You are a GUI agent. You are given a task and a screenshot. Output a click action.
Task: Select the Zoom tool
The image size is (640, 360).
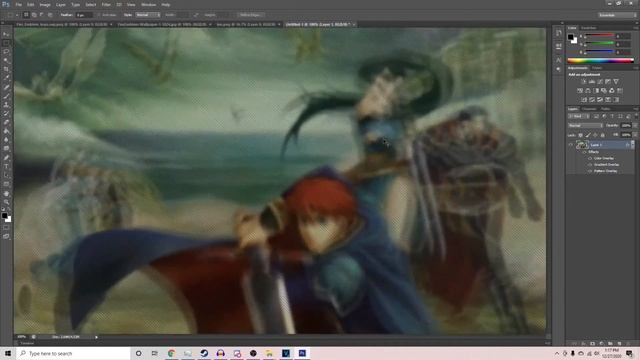[6, 202]
